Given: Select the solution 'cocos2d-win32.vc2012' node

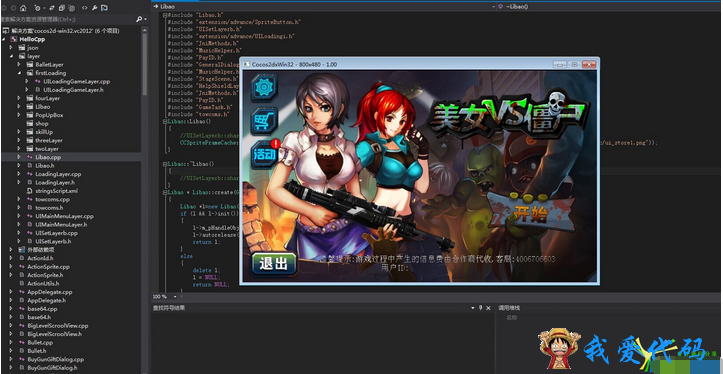Looking at the screenshot, I should (65, 30).
